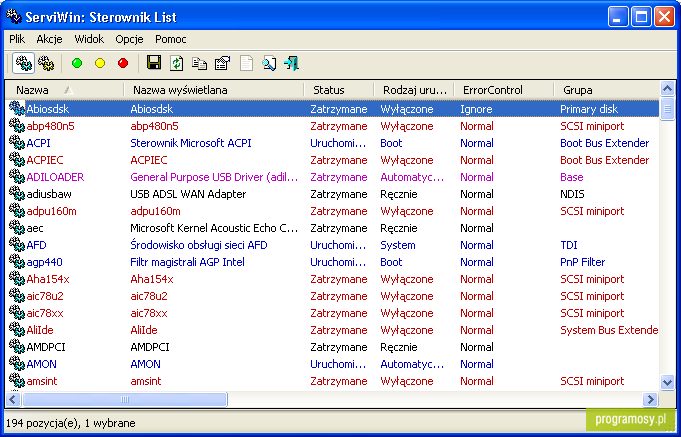Click the gear icon beside AFD

point(17,245)
